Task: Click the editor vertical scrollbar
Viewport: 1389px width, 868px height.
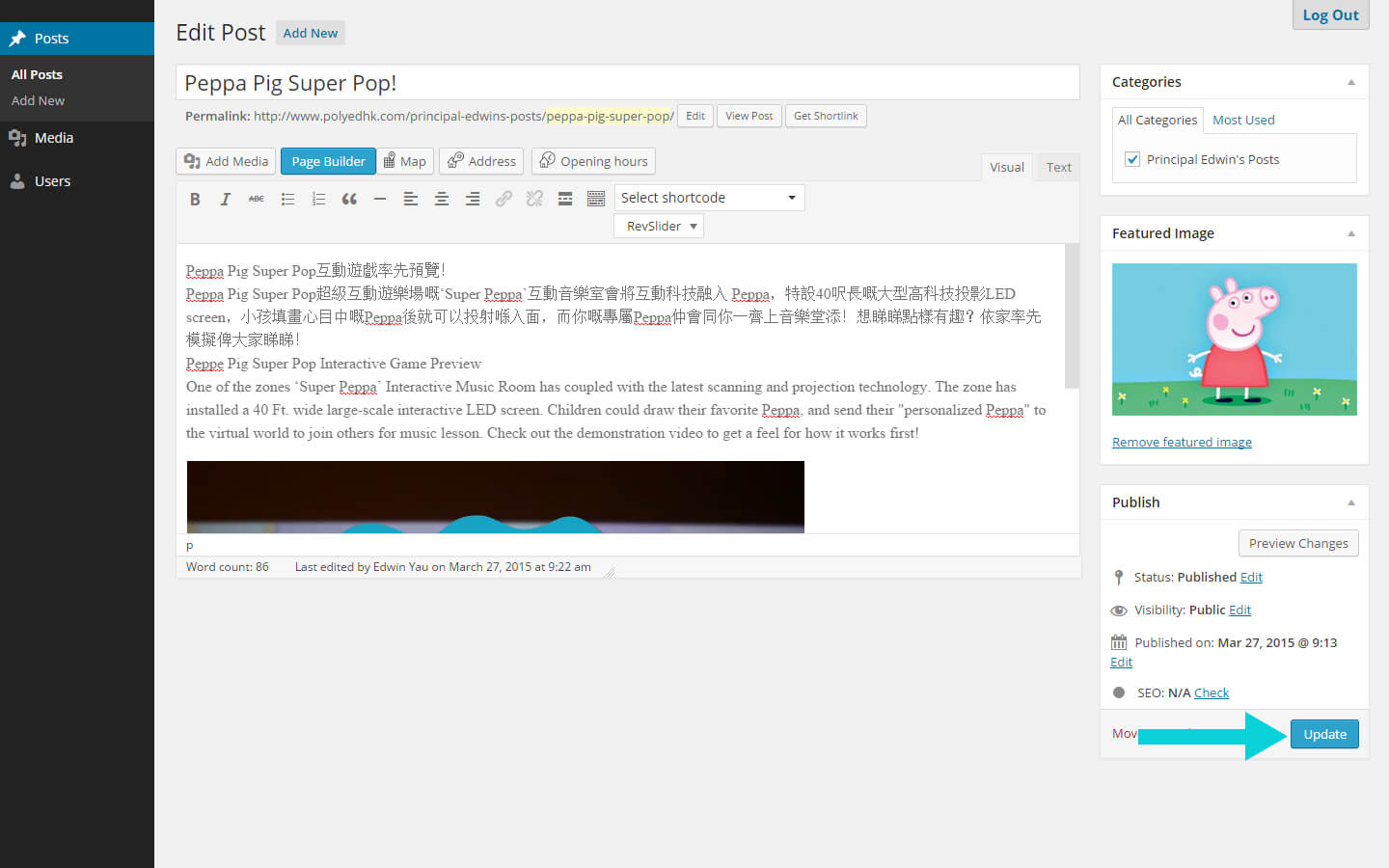Action: pos(1072,316)
